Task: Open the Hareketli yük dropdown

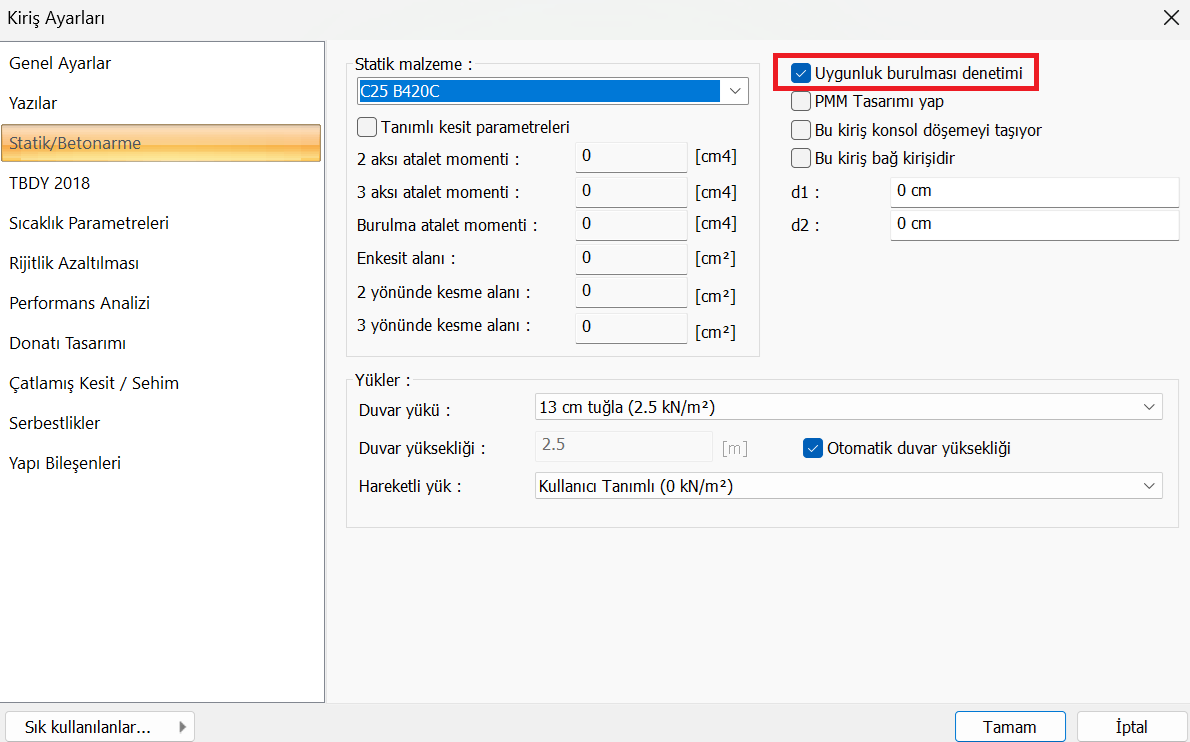Action: (x=1147, y=486)
